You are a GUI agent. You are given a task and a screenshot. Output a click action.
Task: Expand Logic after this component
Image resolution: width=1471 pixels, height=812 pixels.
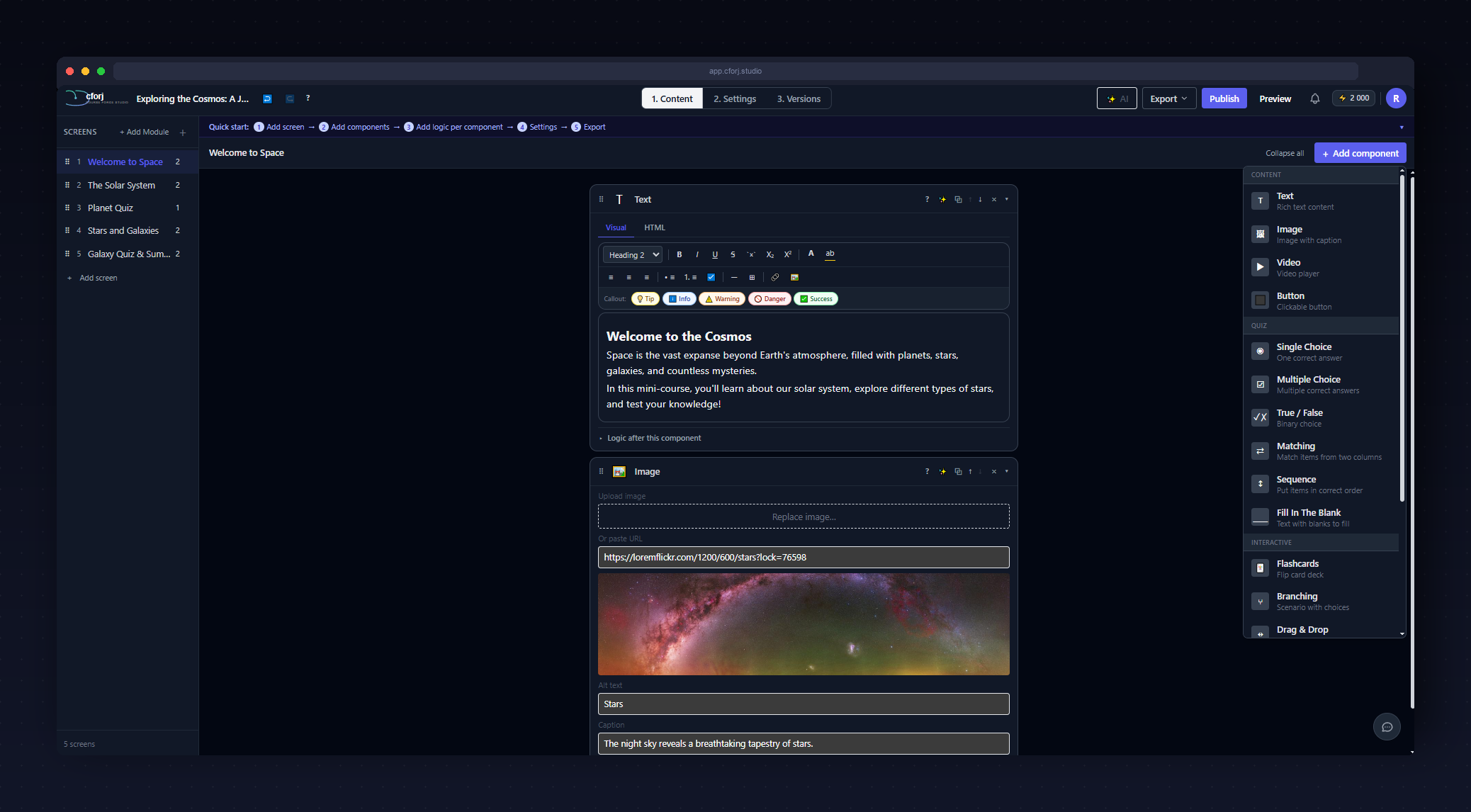tap(654, 438)
